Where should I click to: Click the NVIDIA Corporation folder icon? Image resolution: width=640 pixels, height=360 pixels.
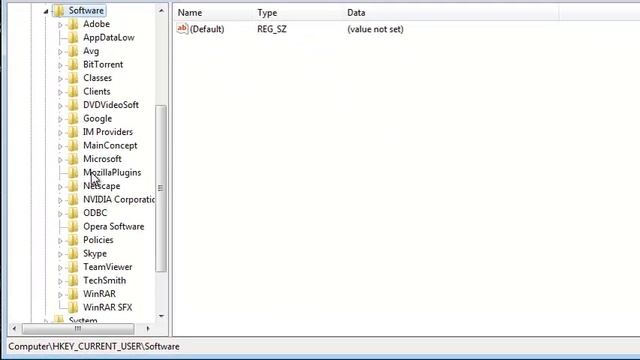click(73, 199)
